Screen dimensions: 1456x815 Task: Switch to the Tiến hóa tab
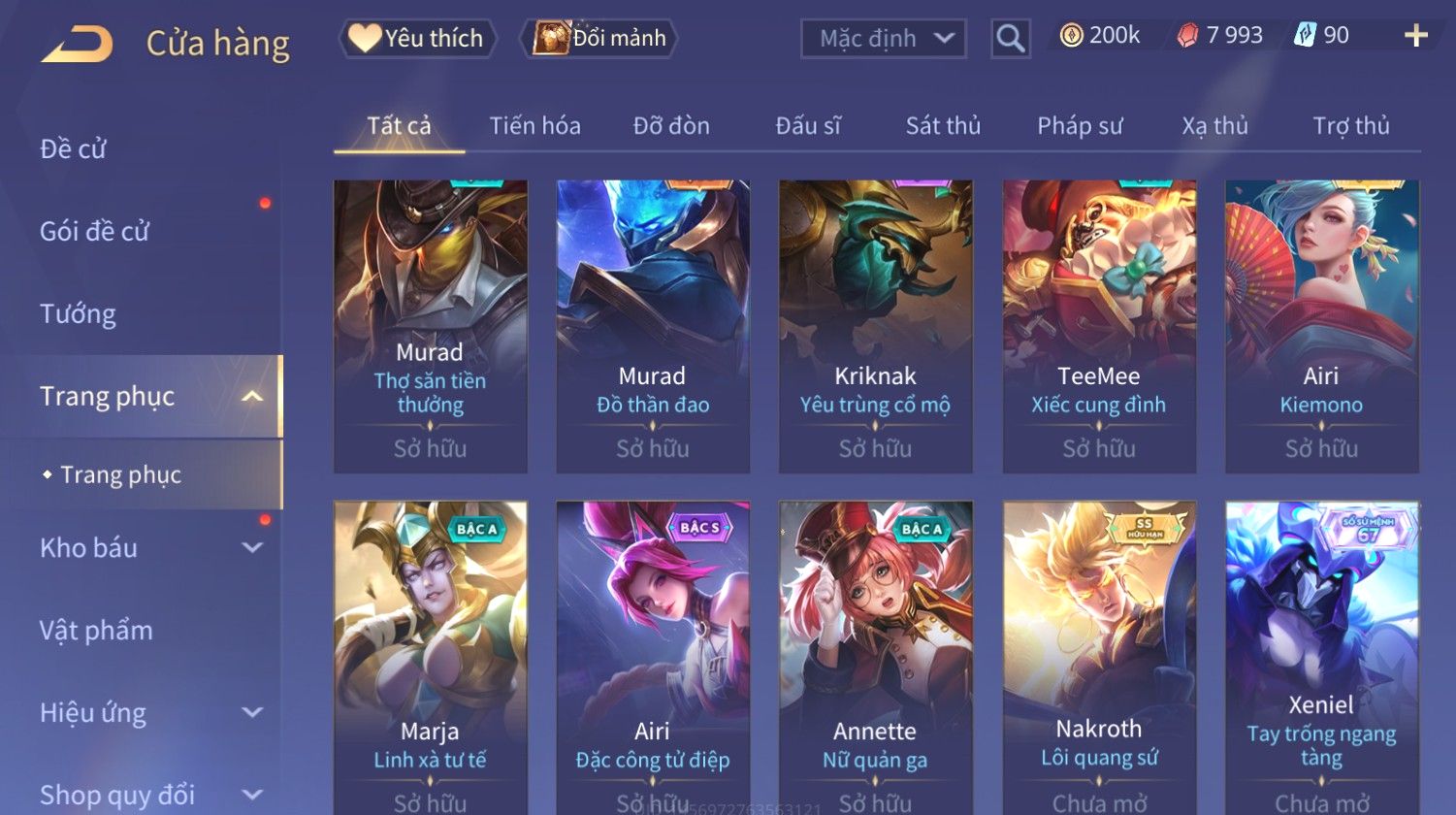534,125
